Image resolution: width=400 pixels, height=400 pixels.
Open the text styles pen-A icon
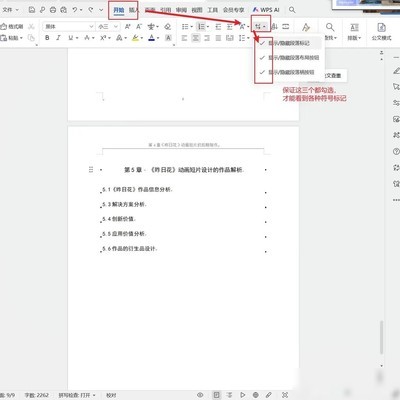click(306, 27)
